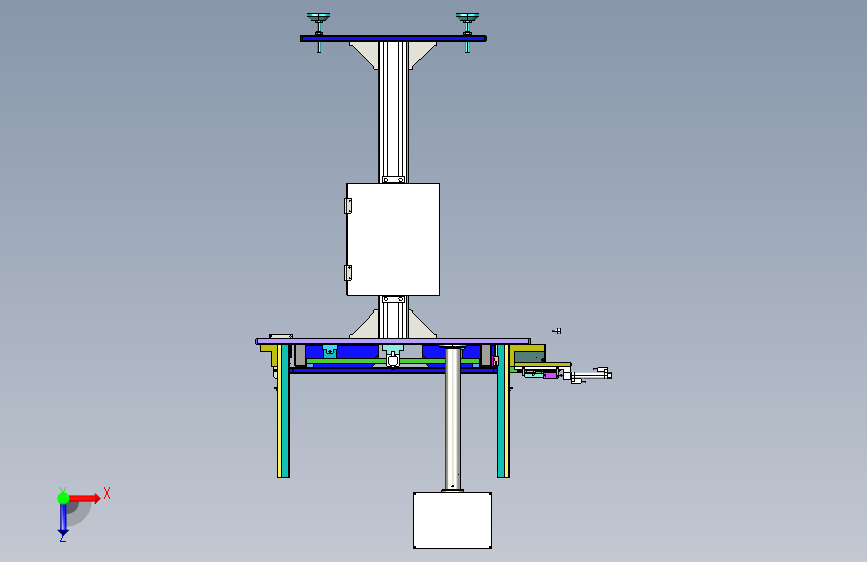Select the large white electrical cabinet on the column
This screenshot has height=562, width=867.
tap(393, 240)
